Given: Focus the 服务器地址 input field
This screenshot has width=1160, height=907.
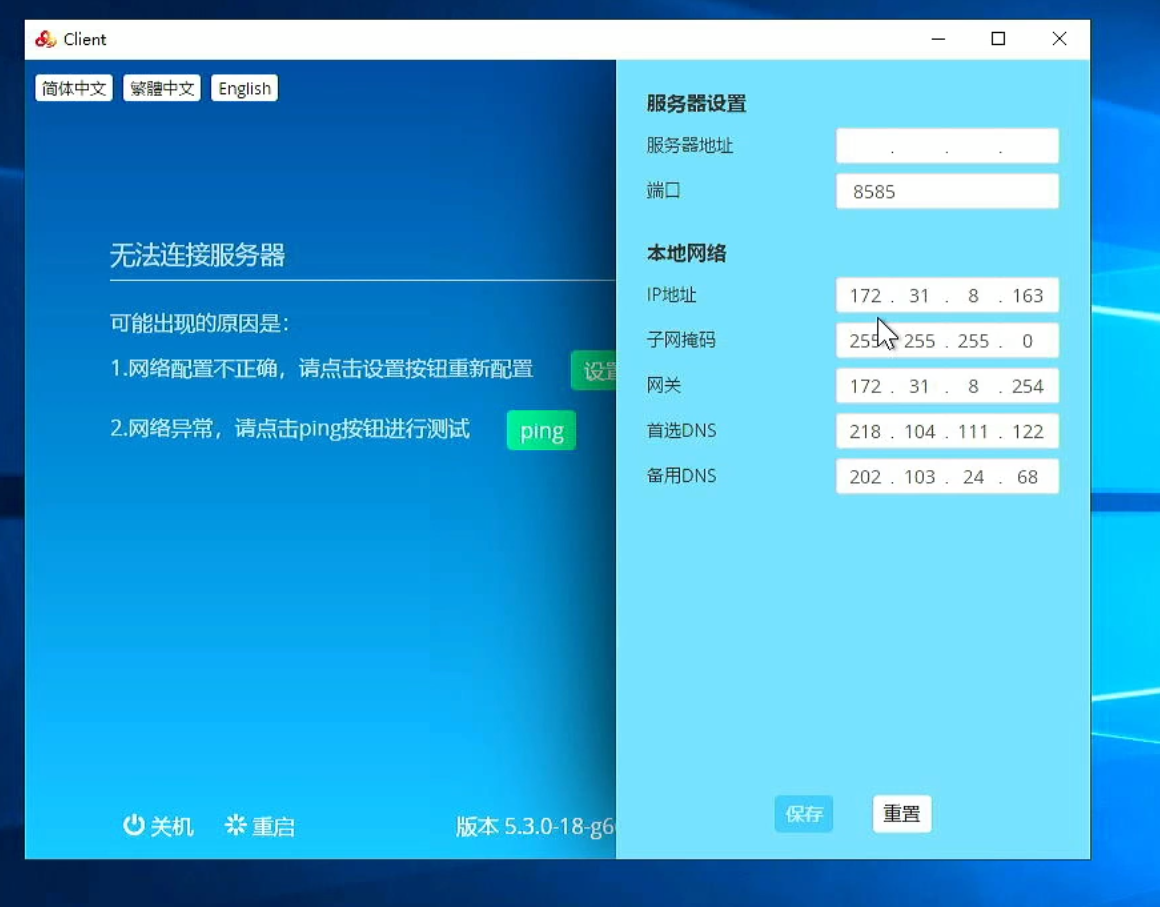Looking at the screenshot, I should tap(947, 146).
